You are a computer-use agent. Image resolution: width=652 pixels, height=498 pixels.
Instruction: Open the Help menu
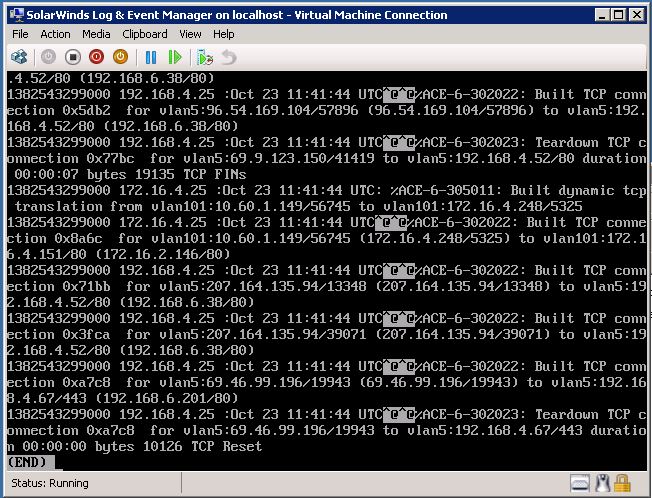[x=224, y=34]
